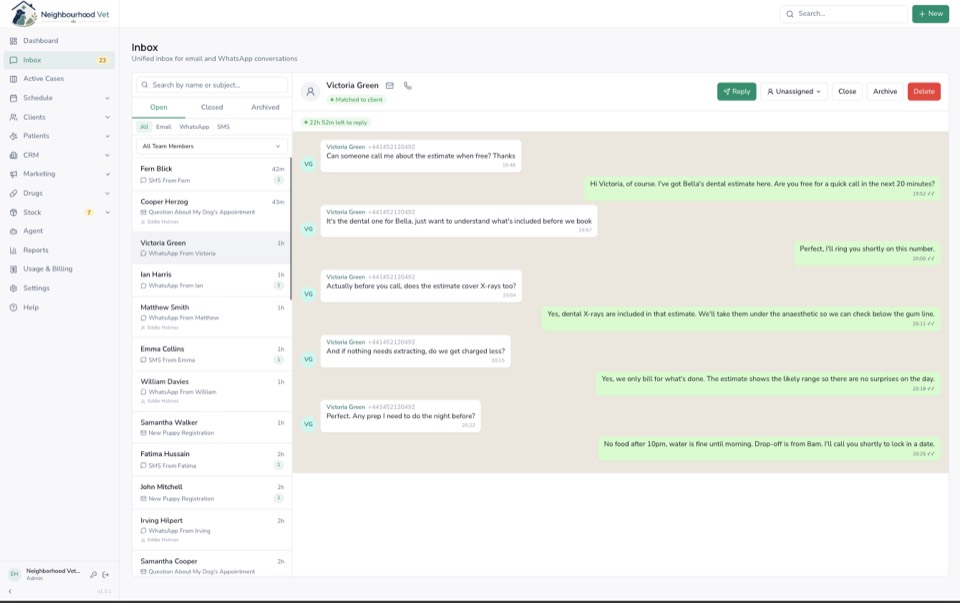Click the EH account avatar
This screenshot has width=960, height=603.
click(14, 574)
